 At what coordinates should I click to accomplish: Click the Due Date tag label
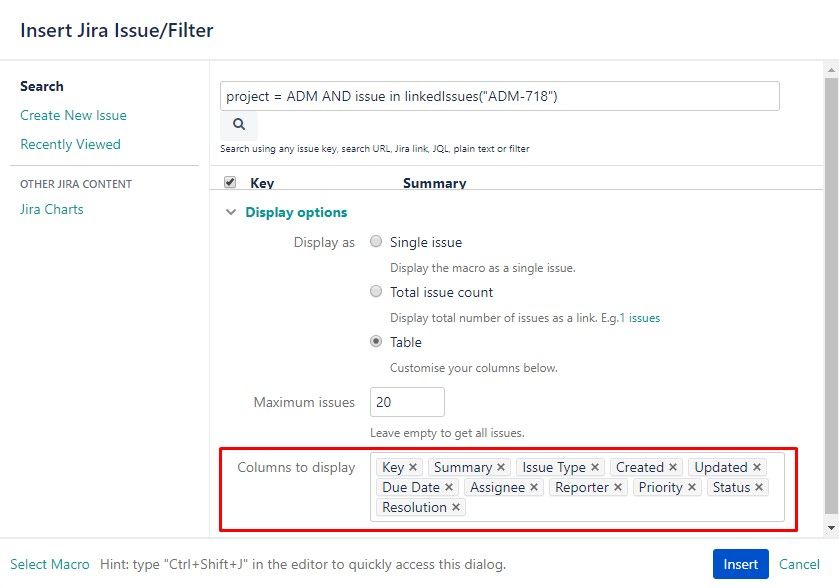tap(410, 487)
